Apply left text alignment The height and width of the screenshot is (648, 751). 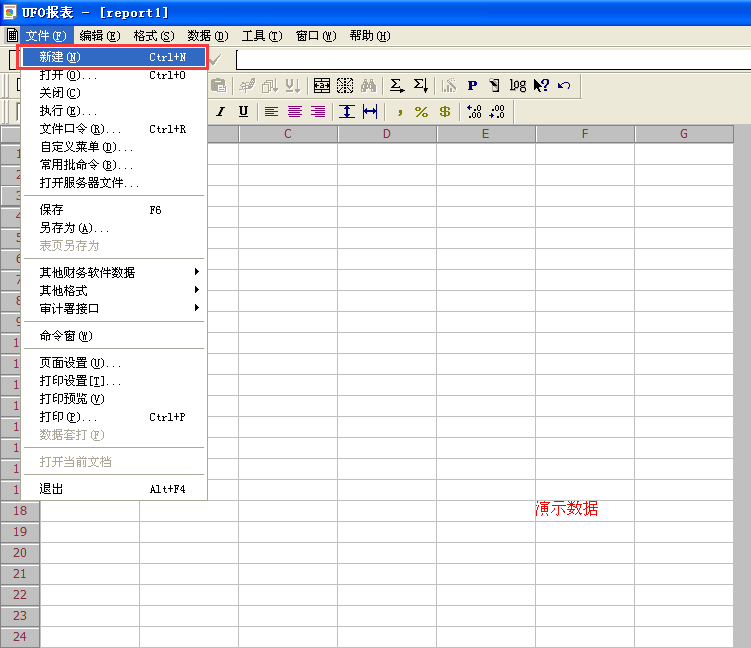click(272, 112)
